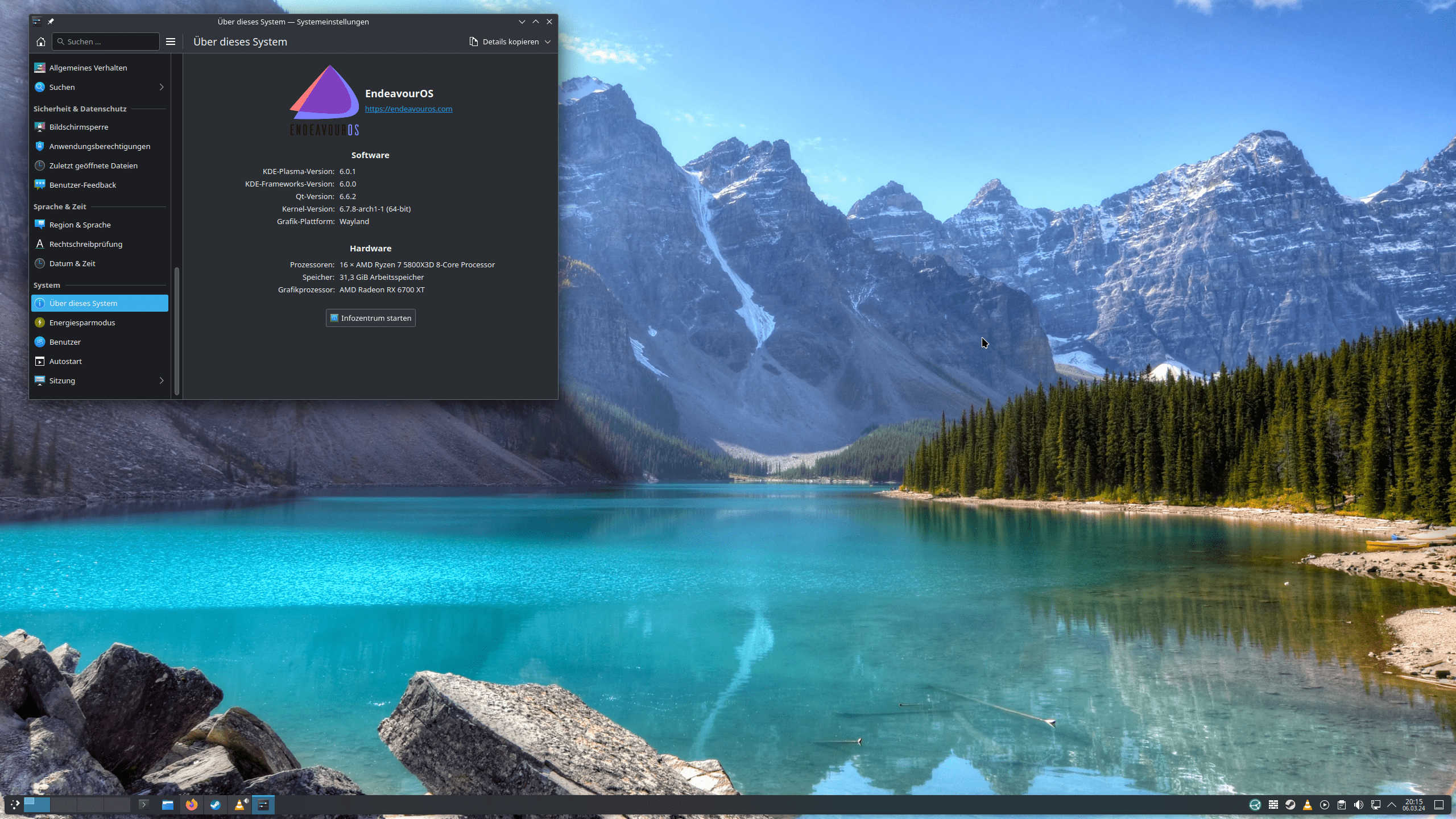This screenshot has height=819, width=1456.
Task: Click the EndeavourOS logo image
Action: click(325, 100)
